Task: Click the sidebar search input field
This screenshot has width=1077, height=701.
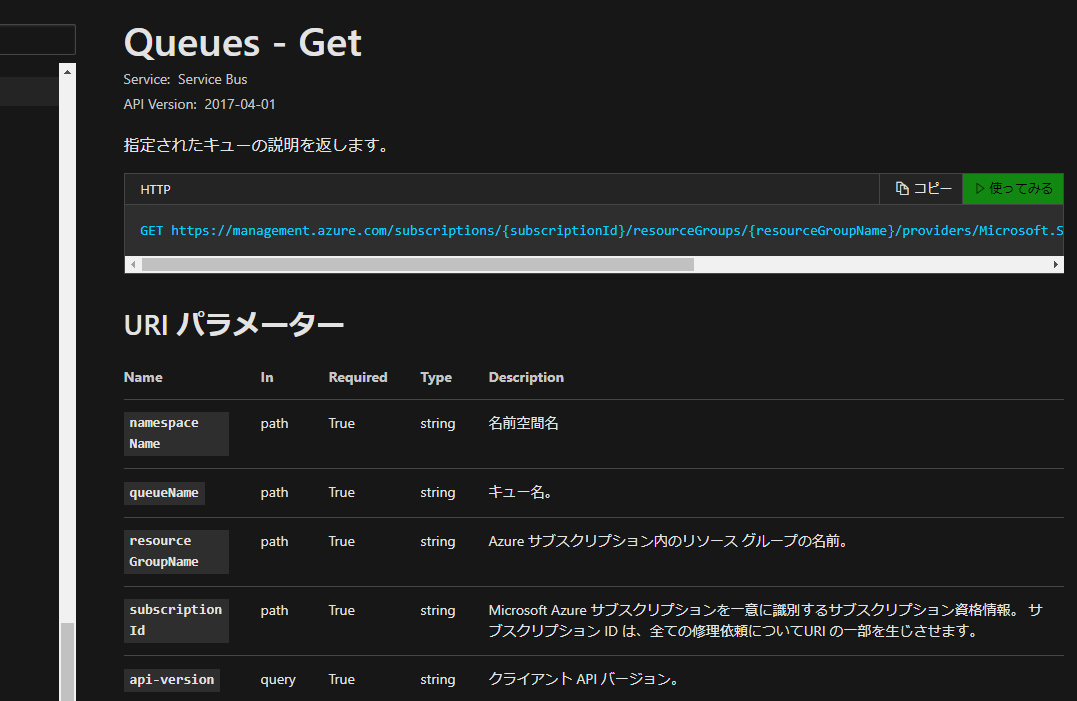Action: coord(37,39)
